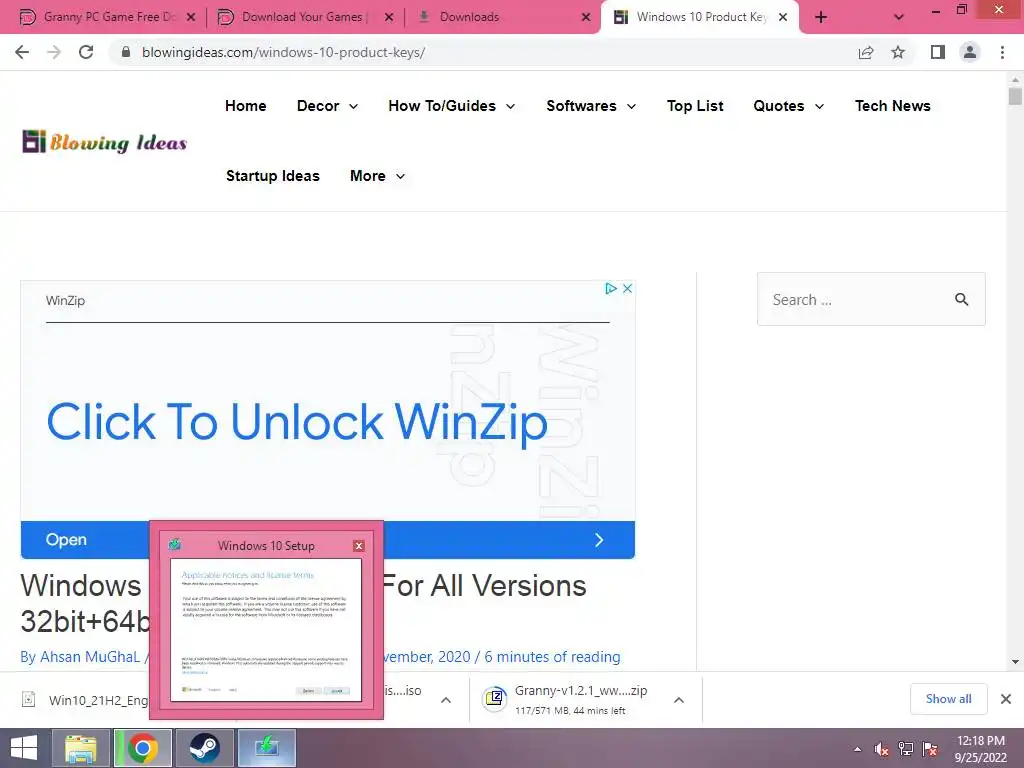Open the Win10_21H2 download item
The width and height of the screenshot is (1024, 768).
(98, 700)
